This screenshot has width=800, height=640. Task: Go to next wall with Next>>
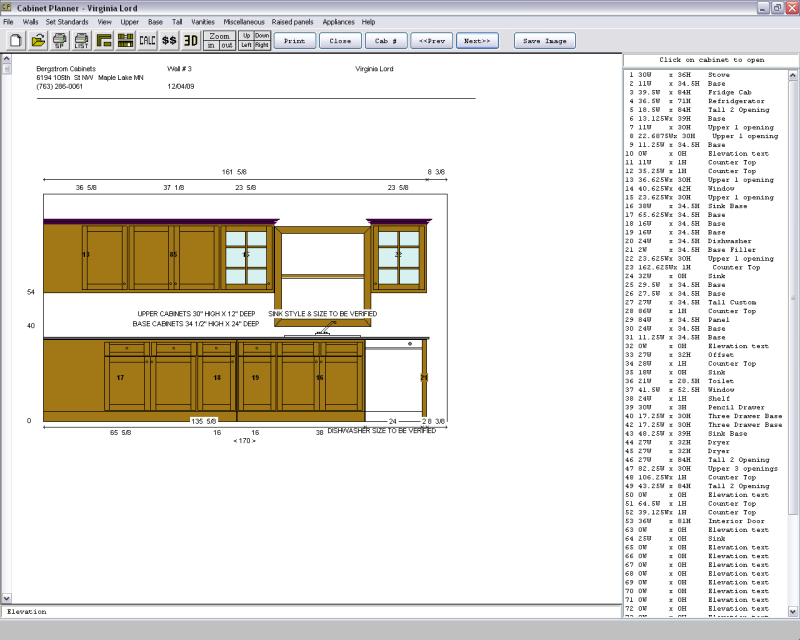point(478,41)
